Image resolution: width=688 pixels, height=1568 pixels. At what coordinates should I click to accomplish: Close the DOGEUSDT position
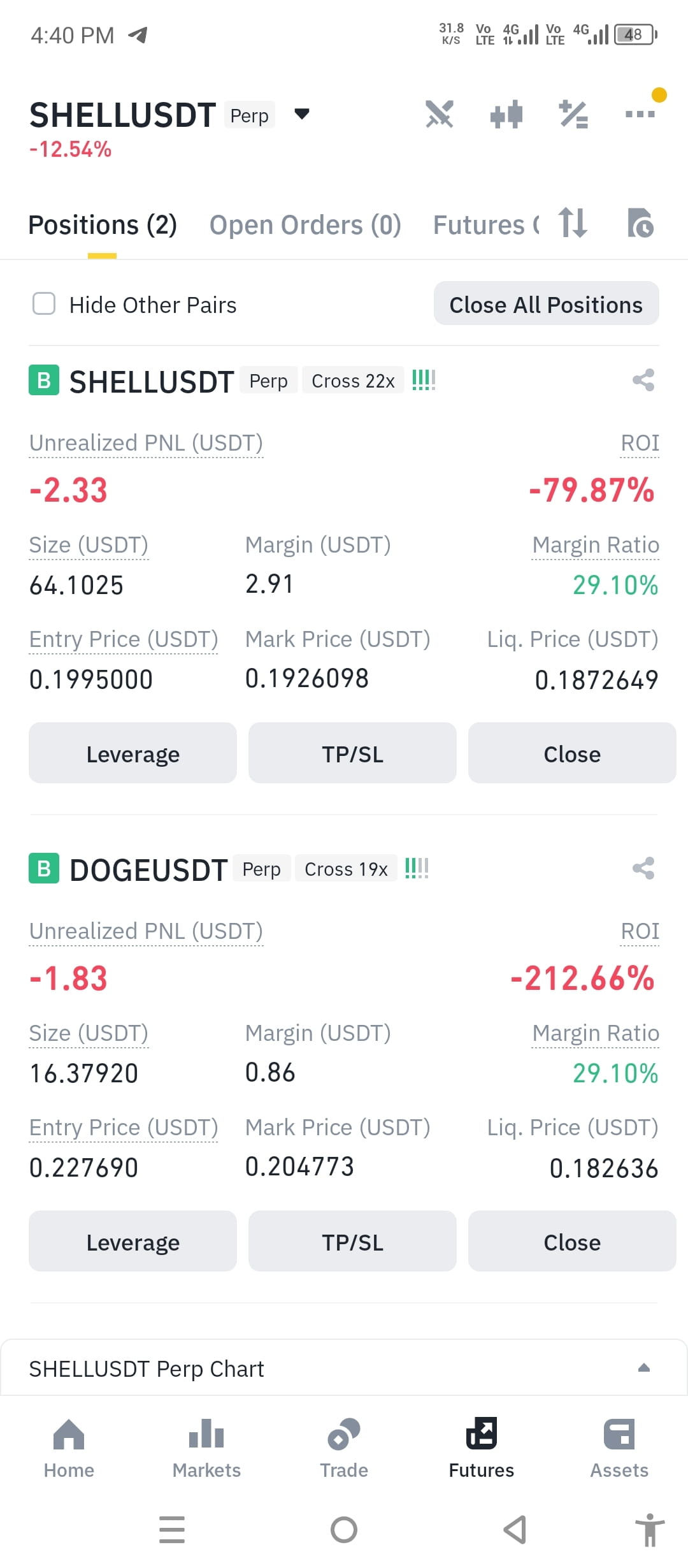point(572,1241)
